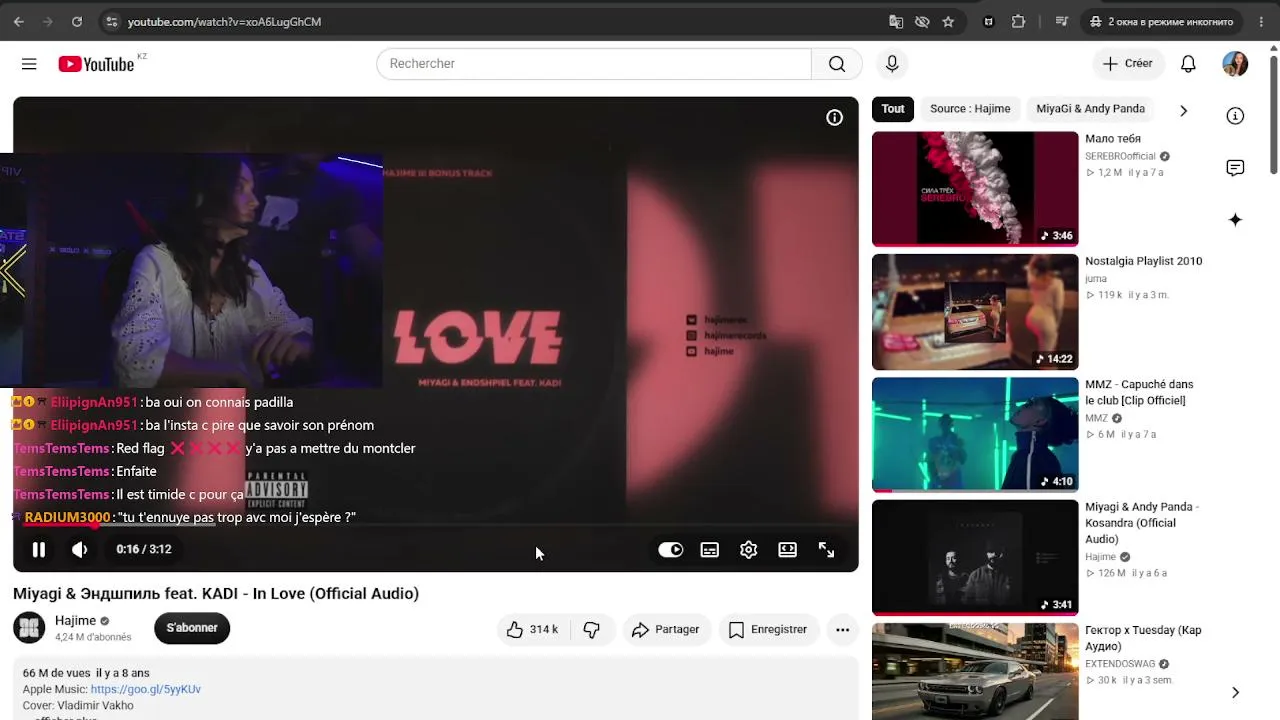Image resolution: width=1280 pixels, height=720 pixels.
Task: Open the player settings gear
Action: click(x=748, y=549)
